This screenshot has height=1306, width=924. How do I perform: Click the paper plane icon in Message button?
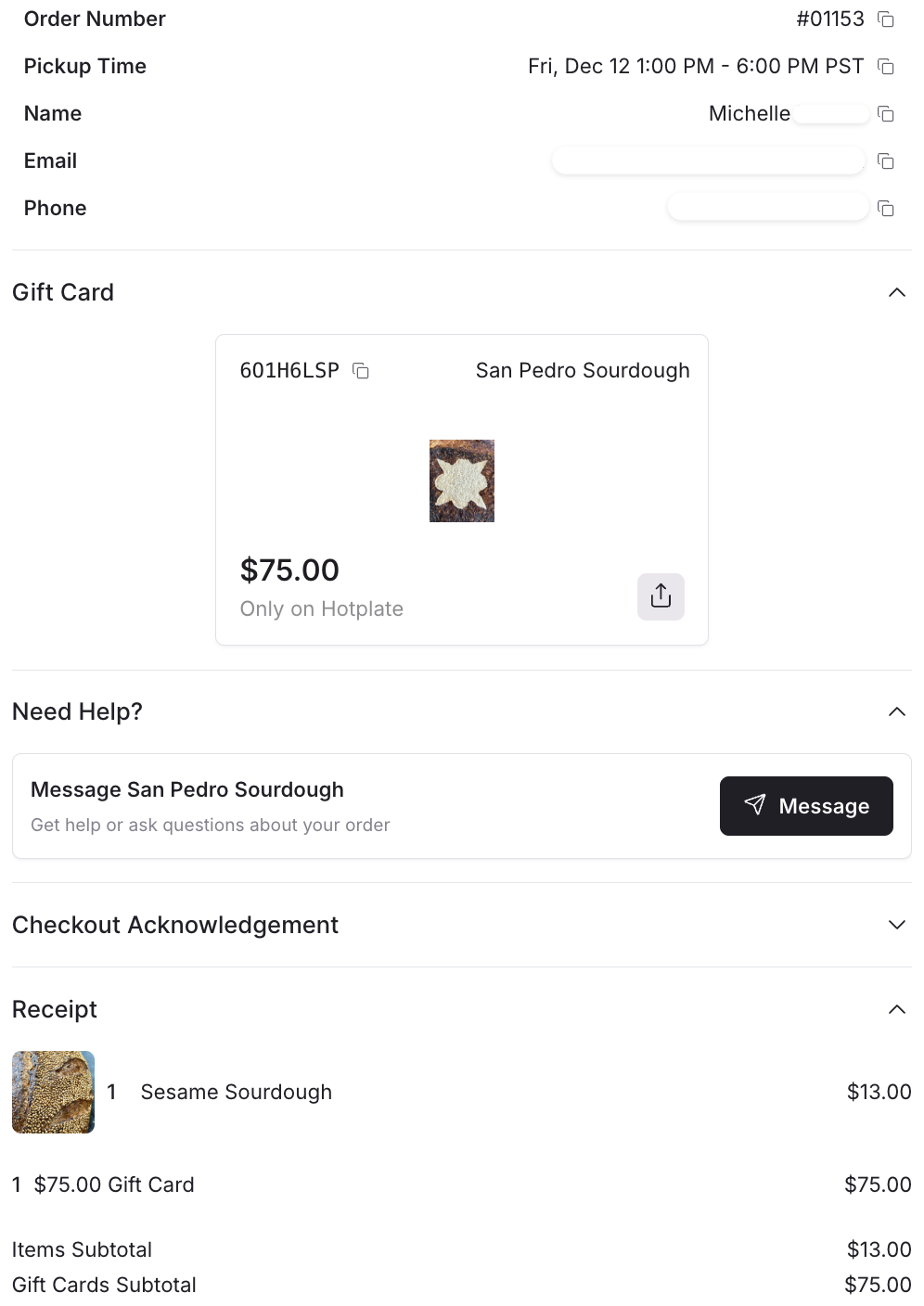[x=755, y=805]
